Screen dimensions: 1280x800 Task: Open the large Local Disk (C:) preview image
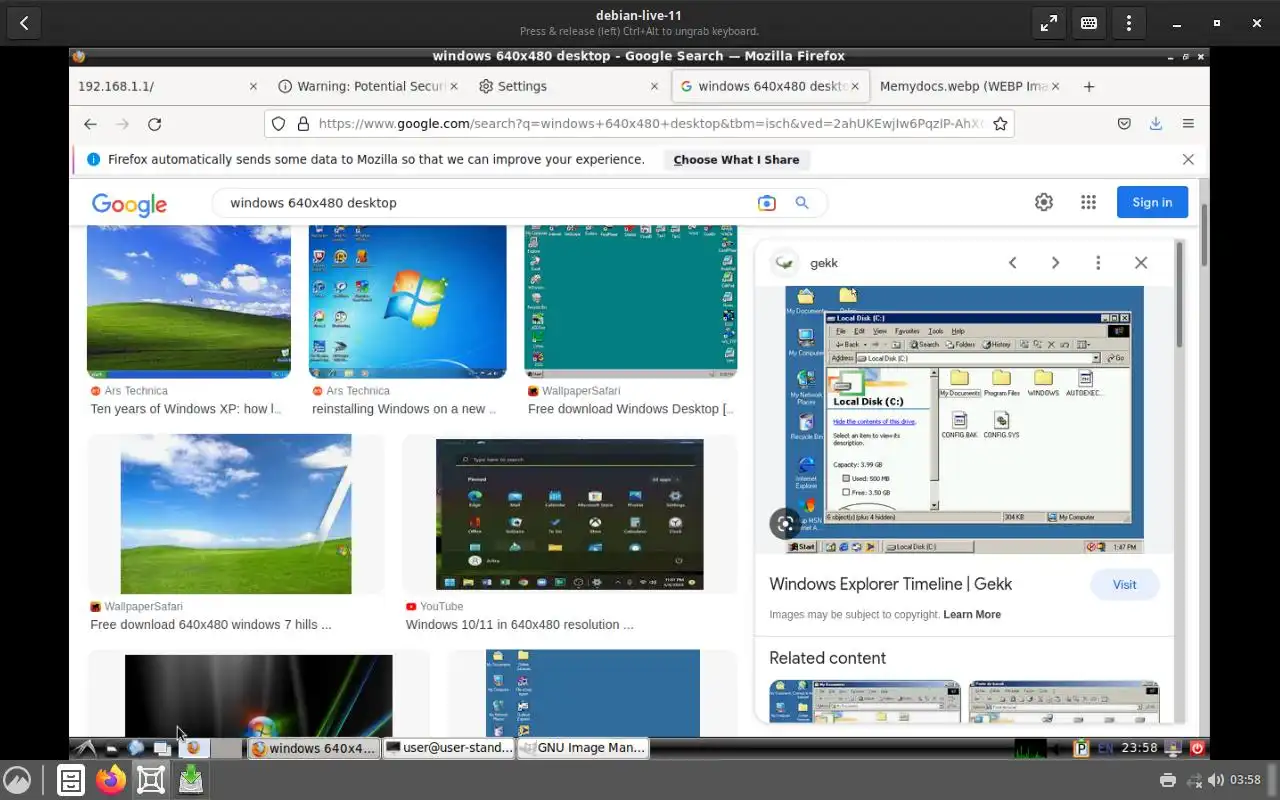click(964, 420)
